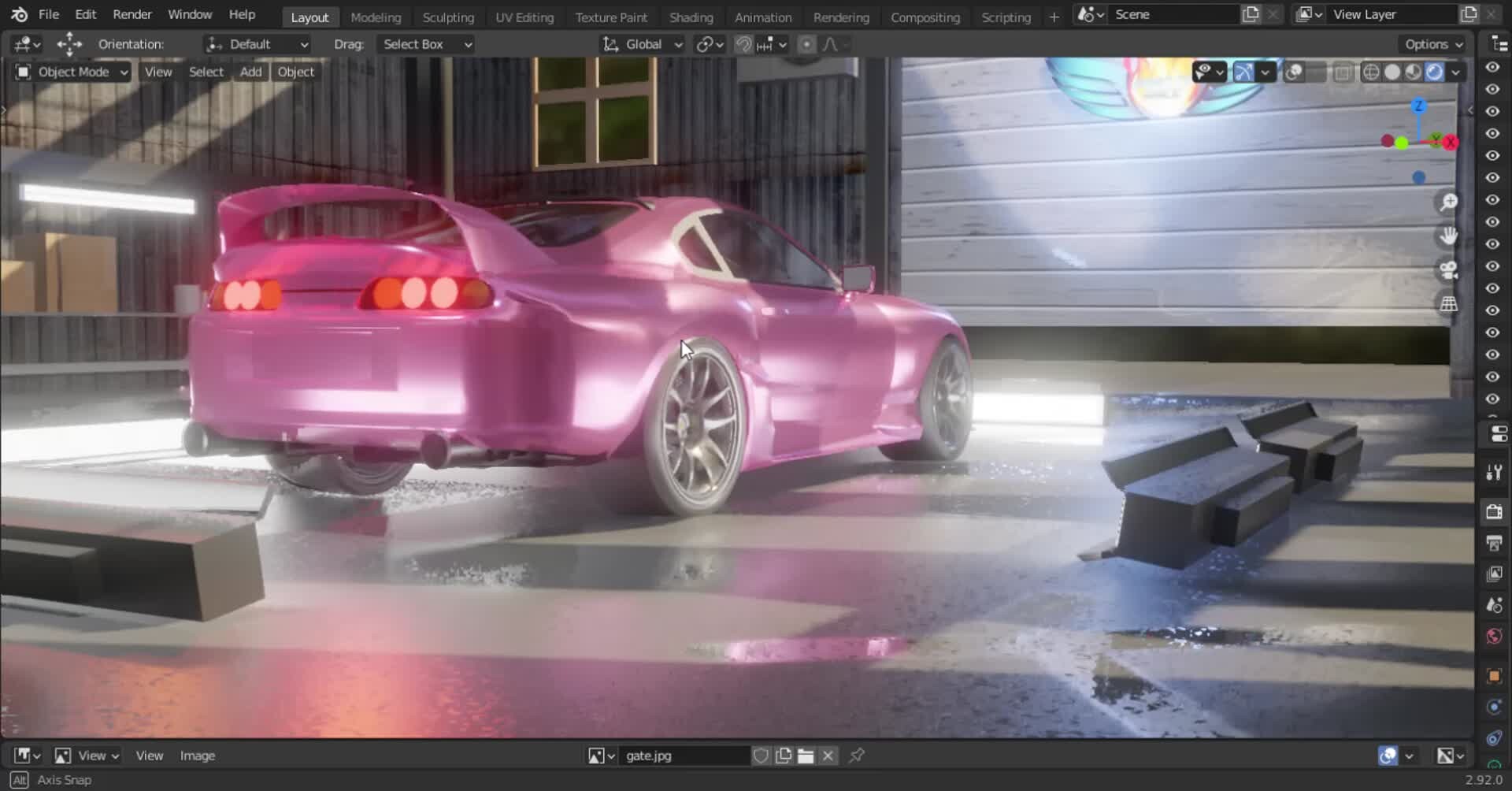Open the Render menu in the top bar
1512x791 pixels.
(132, 14)
